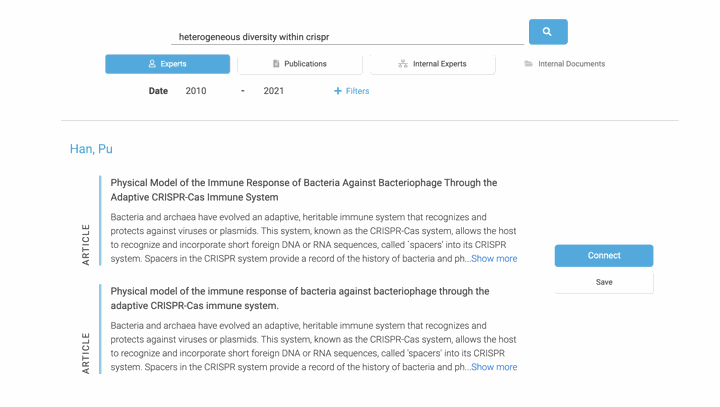Expand the Filters options
The image size is (720, 407).
click(x=351, y=91)
